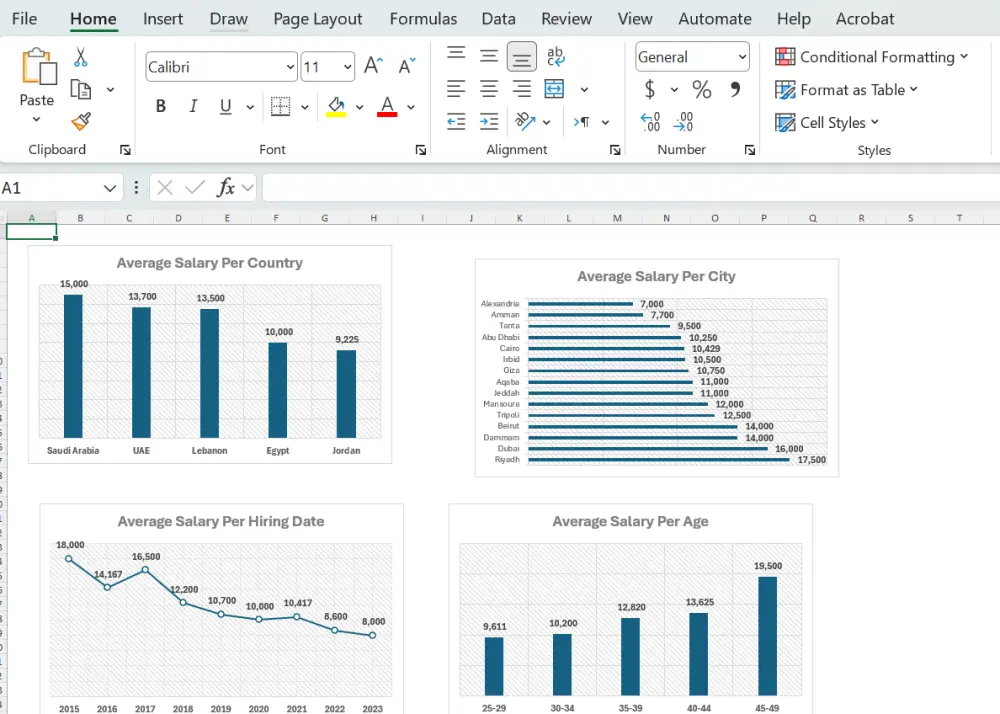Image resolution: width=1000 pixels, height=714 pixels.
Task: Click the Merge & Center icon
Action: pyautogui.click(x=554, y=89)
